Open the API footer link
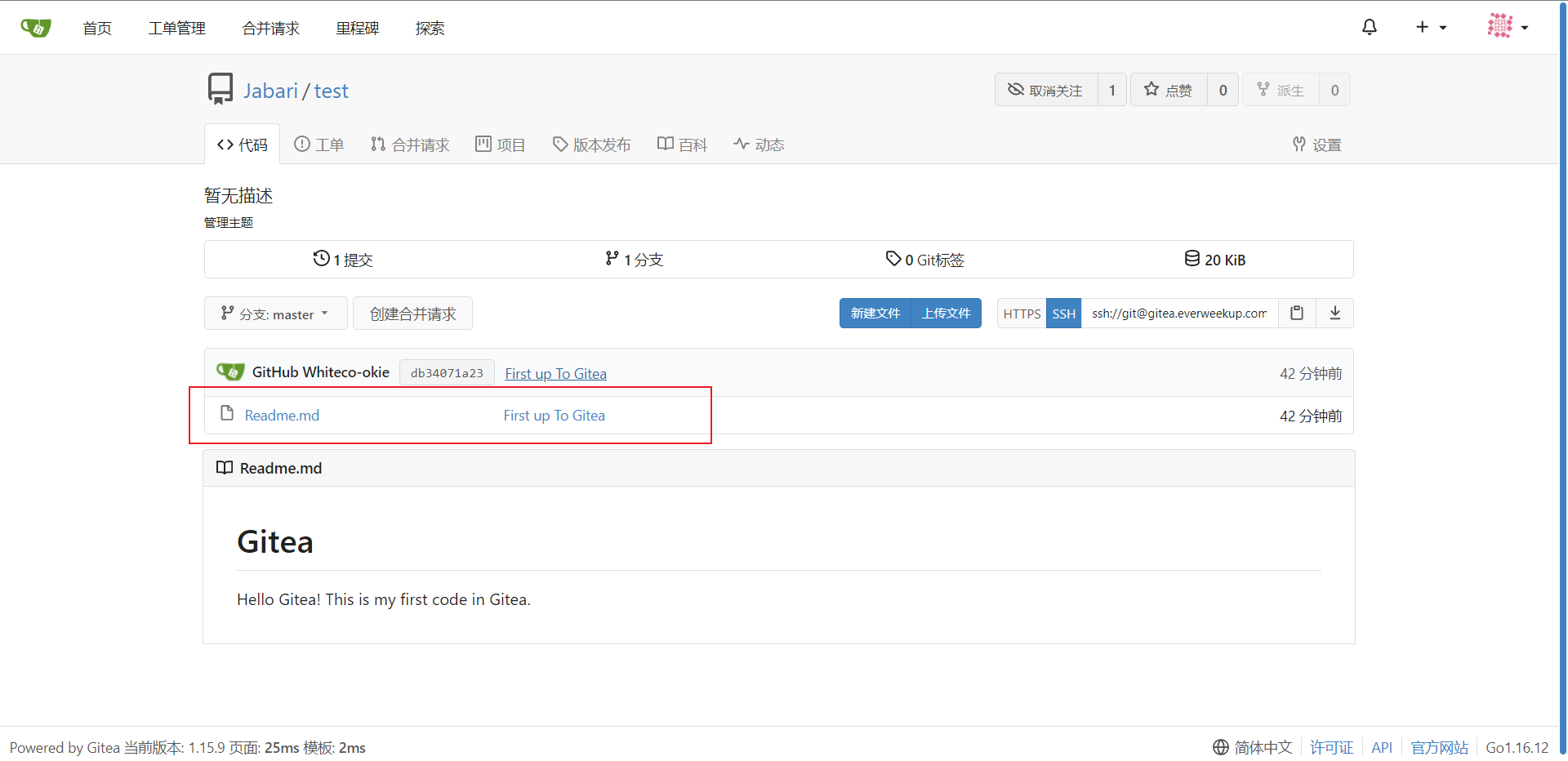Viewport: 1568px width, 761px height. [x=1382, y=747]
